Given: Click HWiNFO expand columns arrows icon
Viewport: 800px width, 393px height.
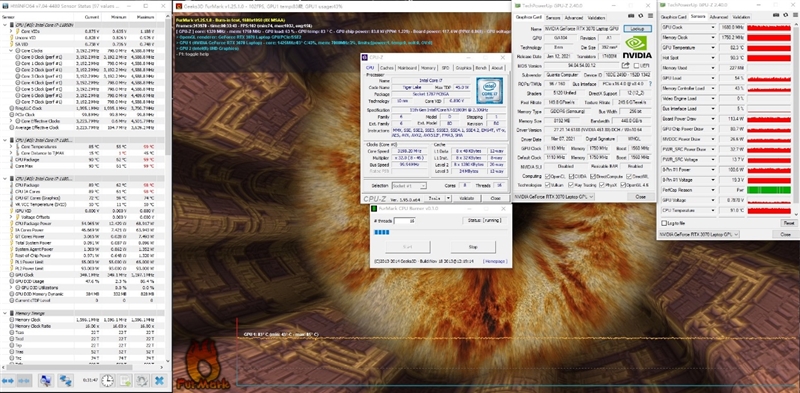Looking at the screenshot, I should click(9, 381).
